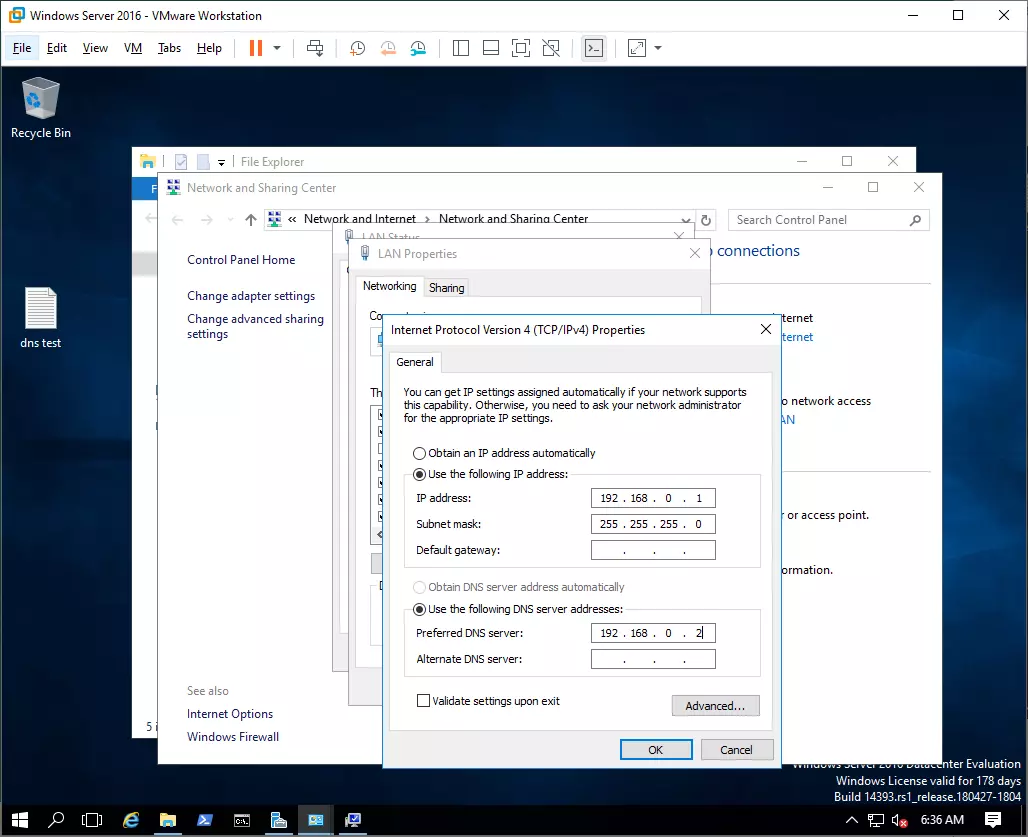Open Windows Firewall link
The height and width of the screenshot is (837, 1028).
(x=233, y=737)
